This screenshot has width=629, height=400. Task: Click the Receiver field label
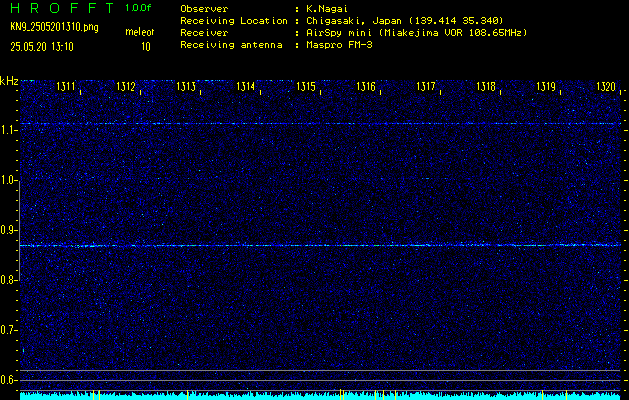pos(204,32)
